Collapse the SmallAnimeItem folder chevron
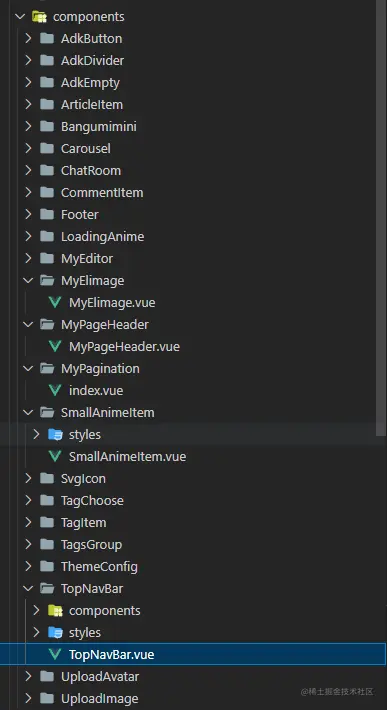 29,413
